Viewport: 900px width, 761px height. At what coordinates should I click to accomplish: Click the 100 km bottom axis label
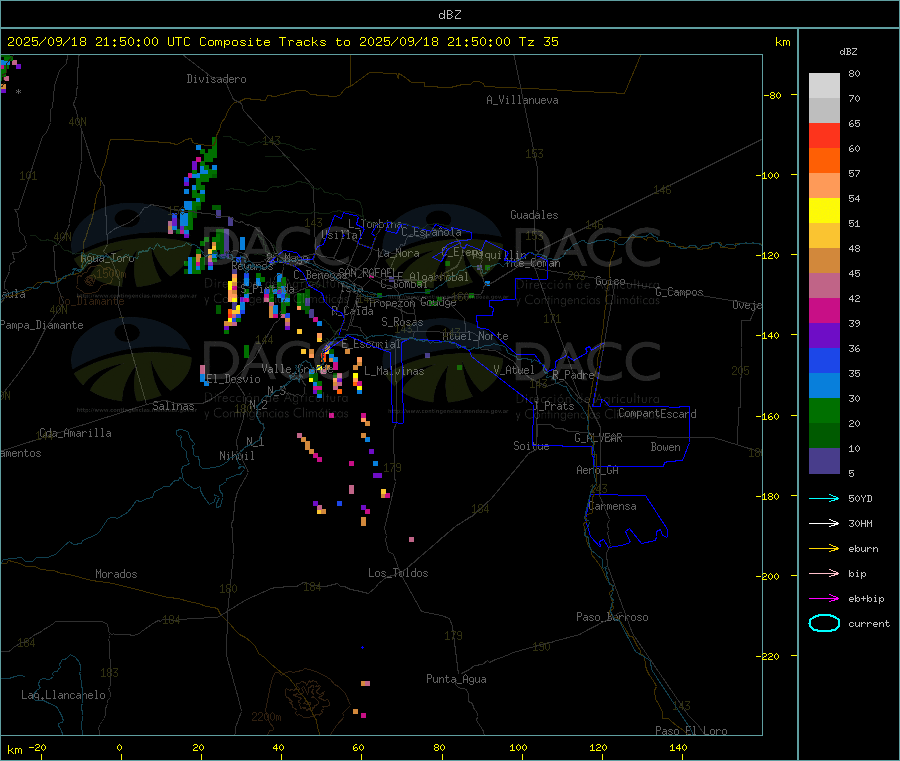pyautogui.click(x=518, y=747)
